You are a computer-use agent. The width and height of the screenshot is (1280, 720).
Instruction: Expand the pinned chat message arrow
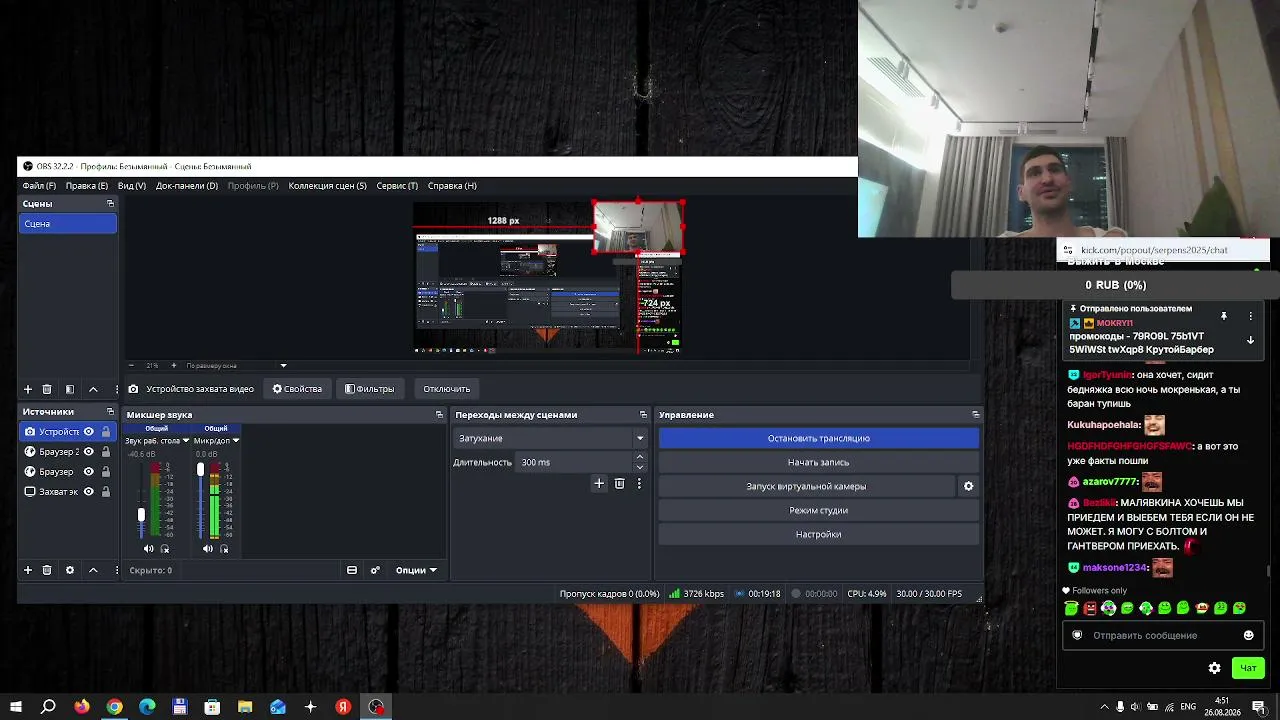pos(1250,340)
